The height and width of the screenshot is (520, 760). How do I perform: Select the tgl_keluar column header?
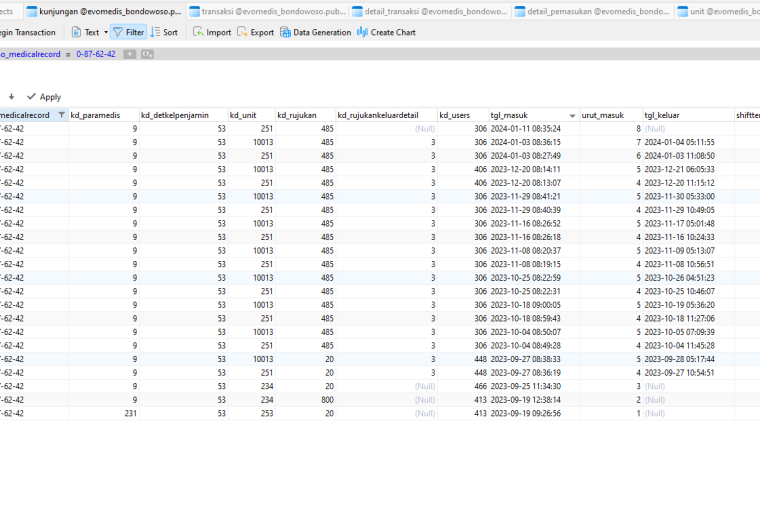[x=688, y=115]
